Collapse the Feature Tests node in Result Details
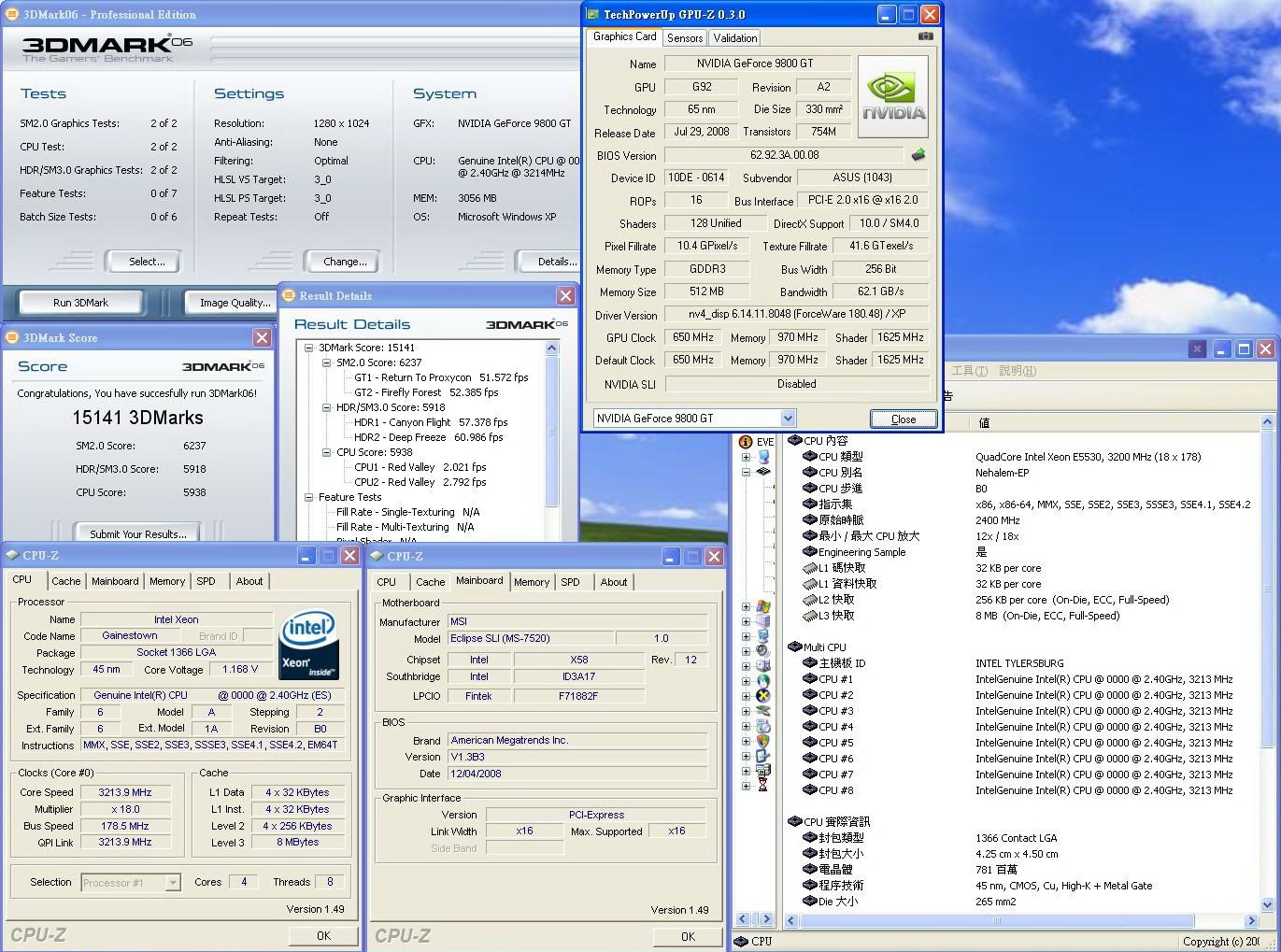The height and width of the screenshot is (952, 1281). 309,497
